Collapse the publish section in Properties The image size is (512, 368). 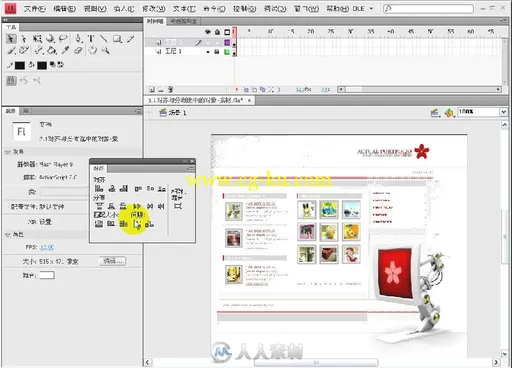[8, 152]
